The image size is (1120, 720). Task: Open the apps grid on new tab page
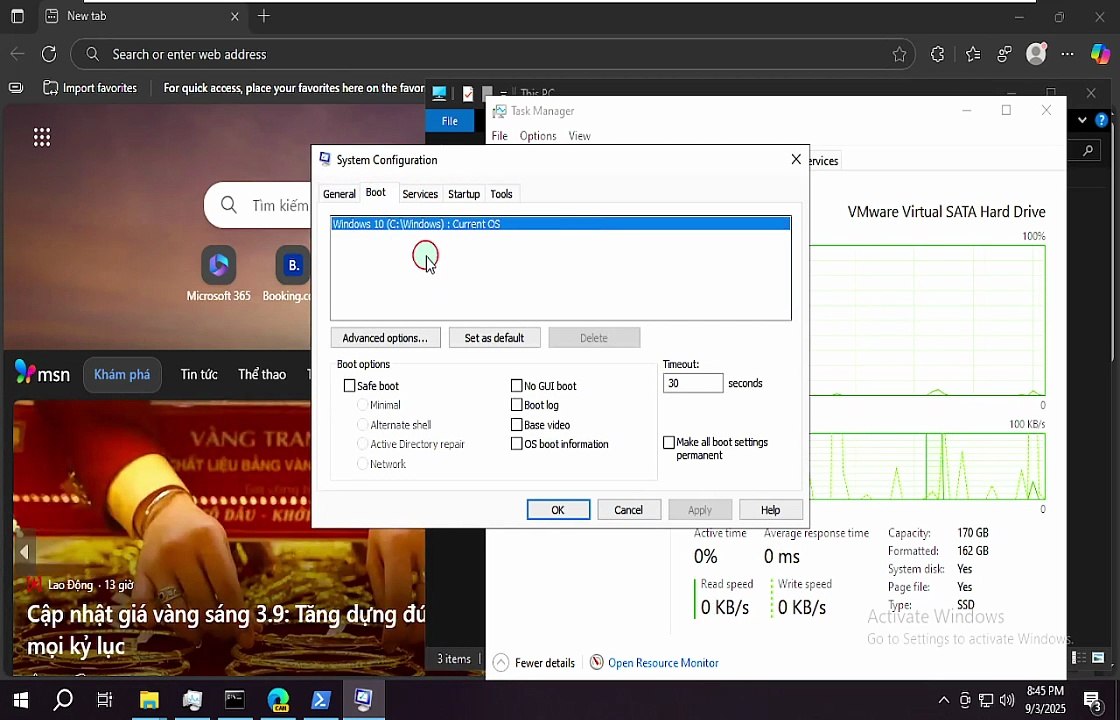(42, 137)
